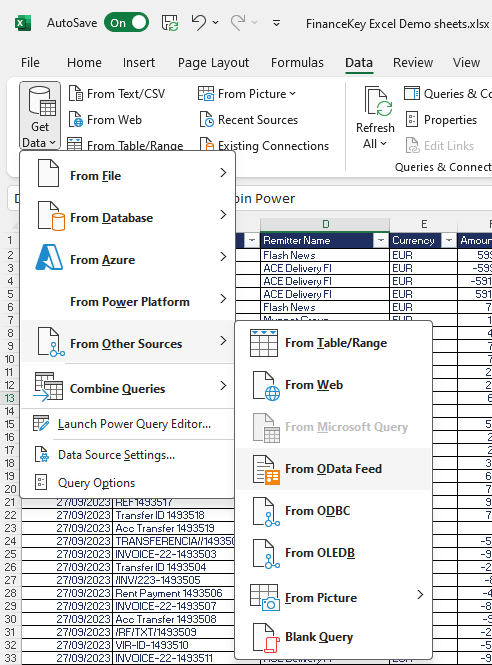The width and height of the screenshot is (492, 665).
Task: Click From Text/CSV ribbon icon
Action: point(76,93)
